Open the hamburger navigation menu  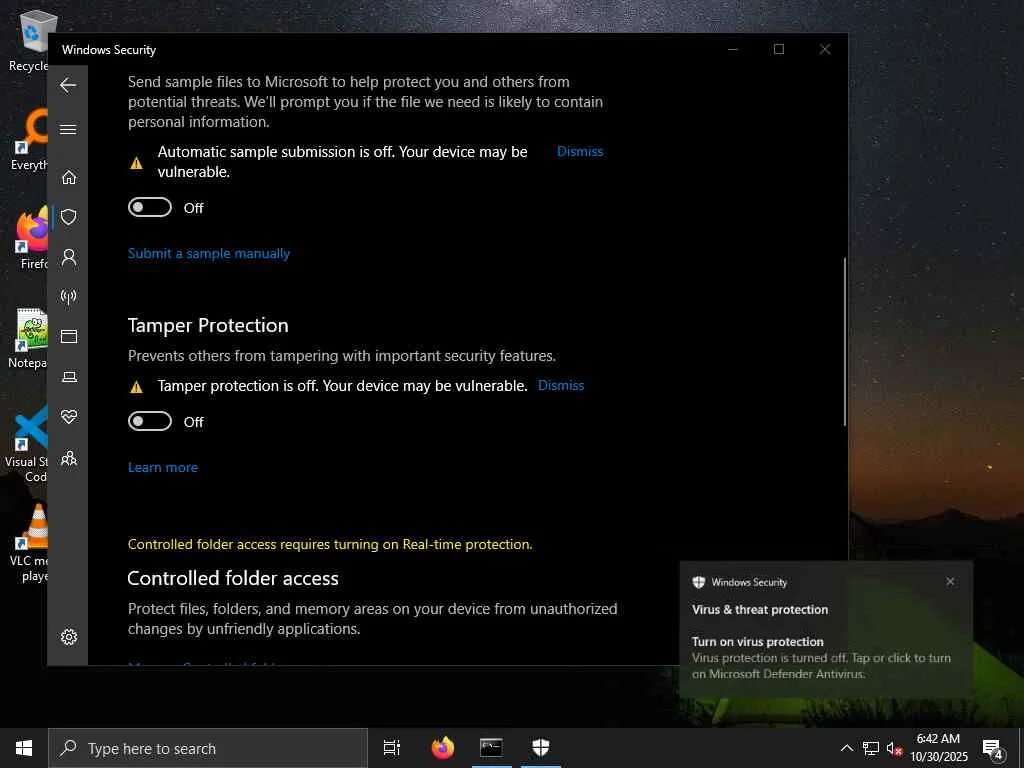(x=68, y=129)
